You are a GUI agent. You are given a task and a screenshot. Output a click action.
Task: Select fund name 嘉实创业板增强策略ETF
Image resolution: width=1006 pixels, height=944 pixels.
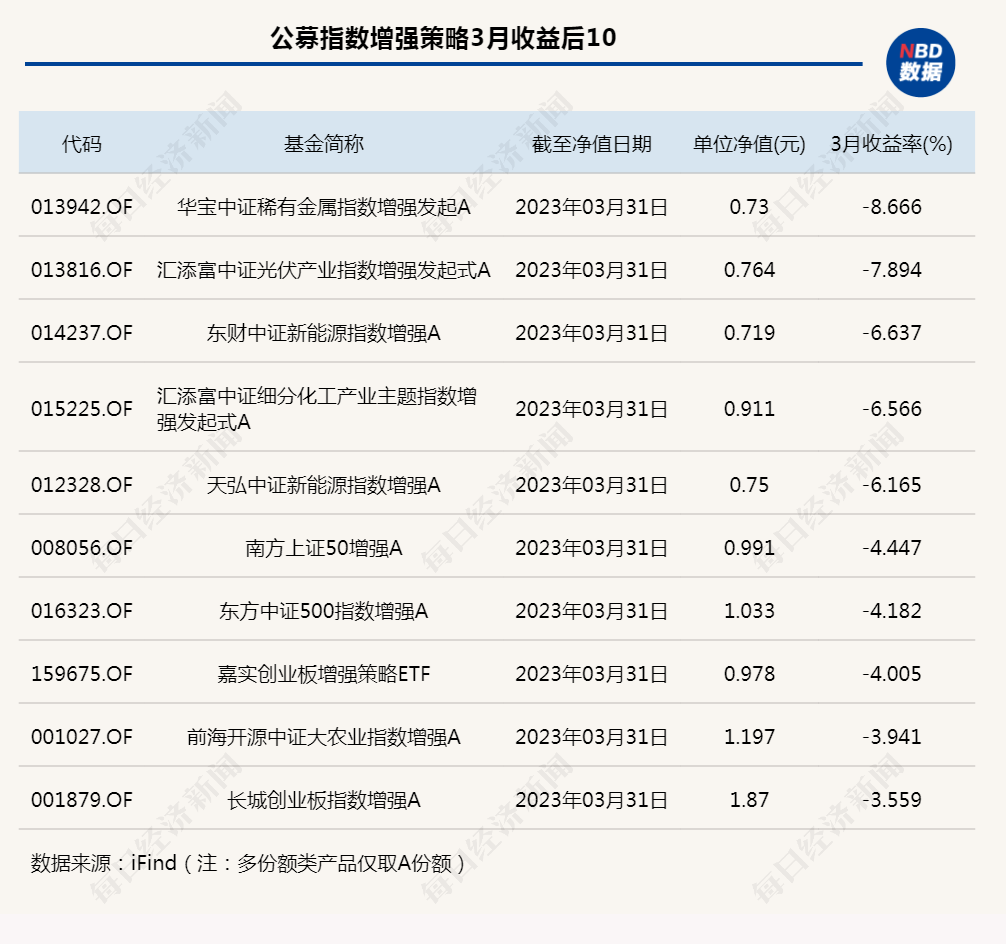click(323, 673)
